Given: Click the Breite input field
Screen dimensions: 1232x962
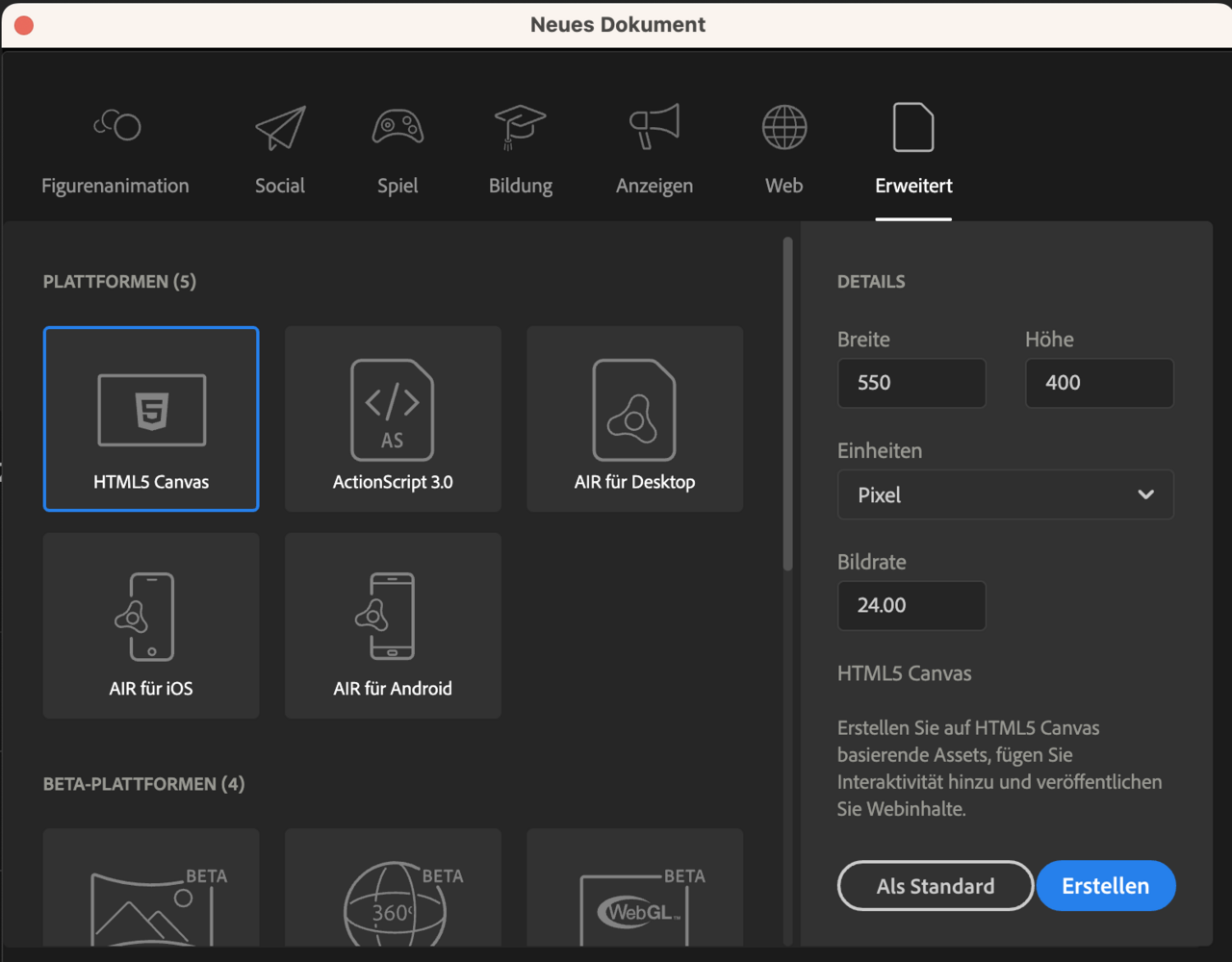Looking at the screenshot, I should [x=911, y=383].
